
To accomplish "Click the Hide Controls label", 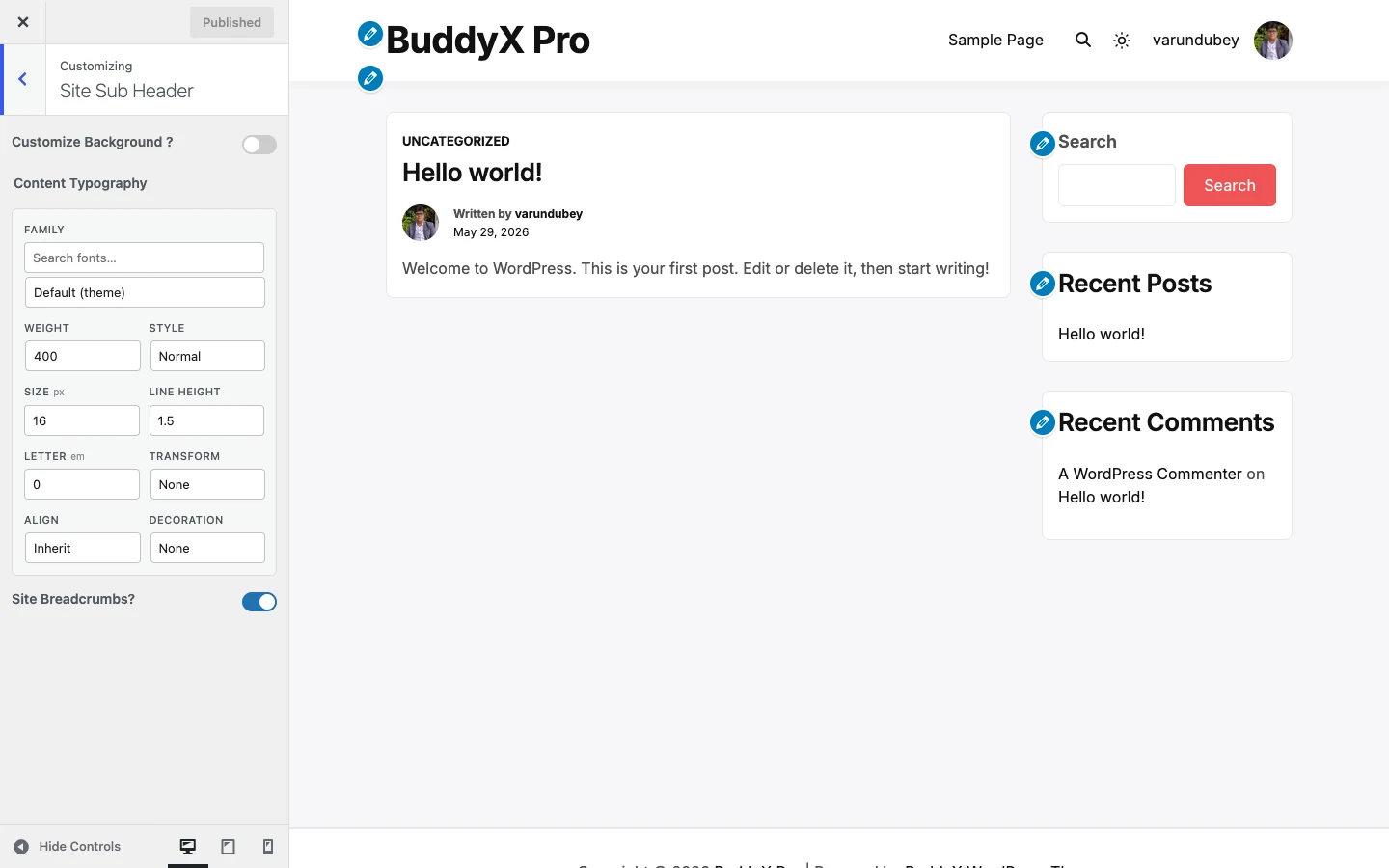I will point(80,847).
